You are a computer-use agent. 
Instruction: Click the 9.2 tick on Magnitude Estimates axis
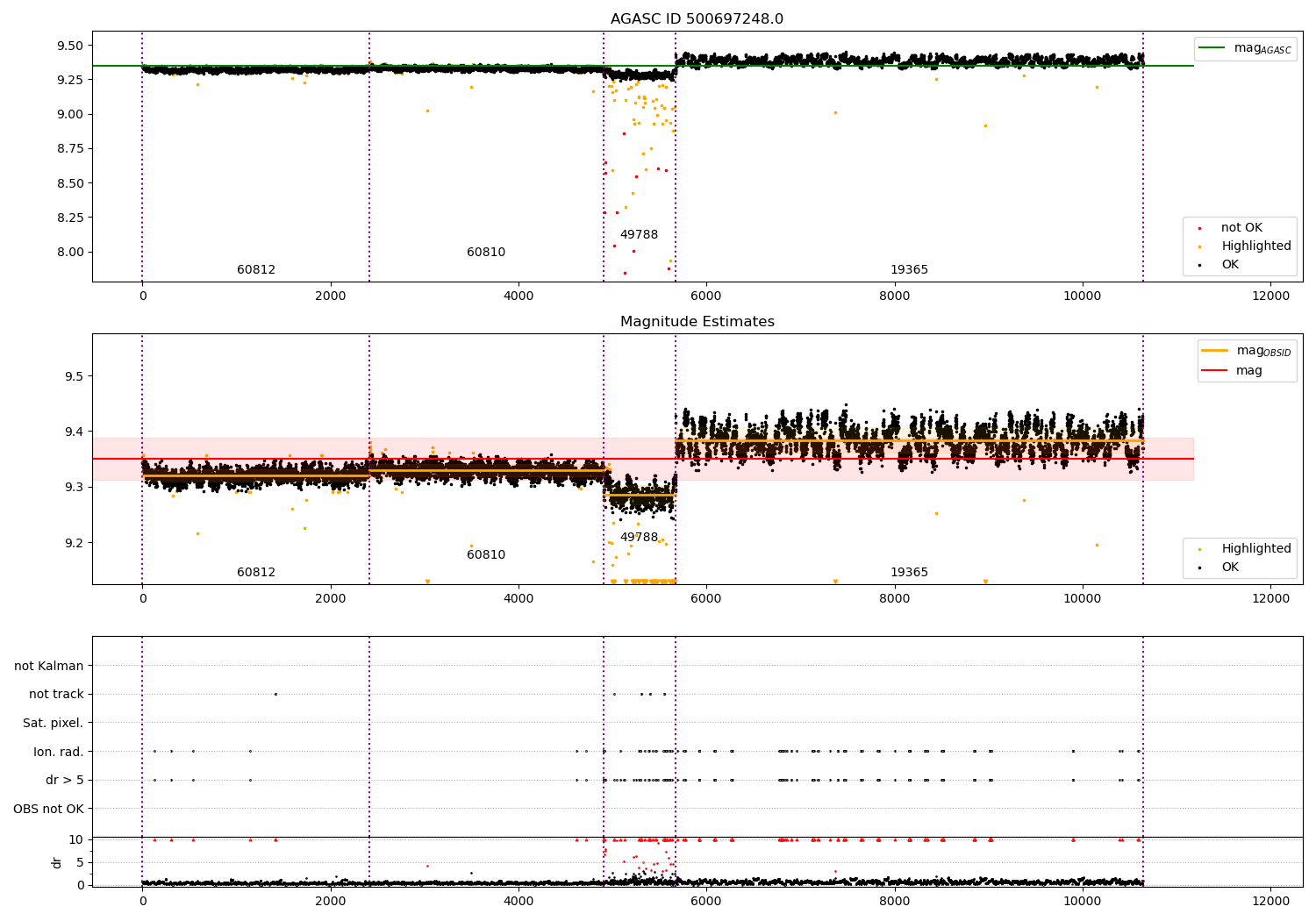click(x=73, y=543)
